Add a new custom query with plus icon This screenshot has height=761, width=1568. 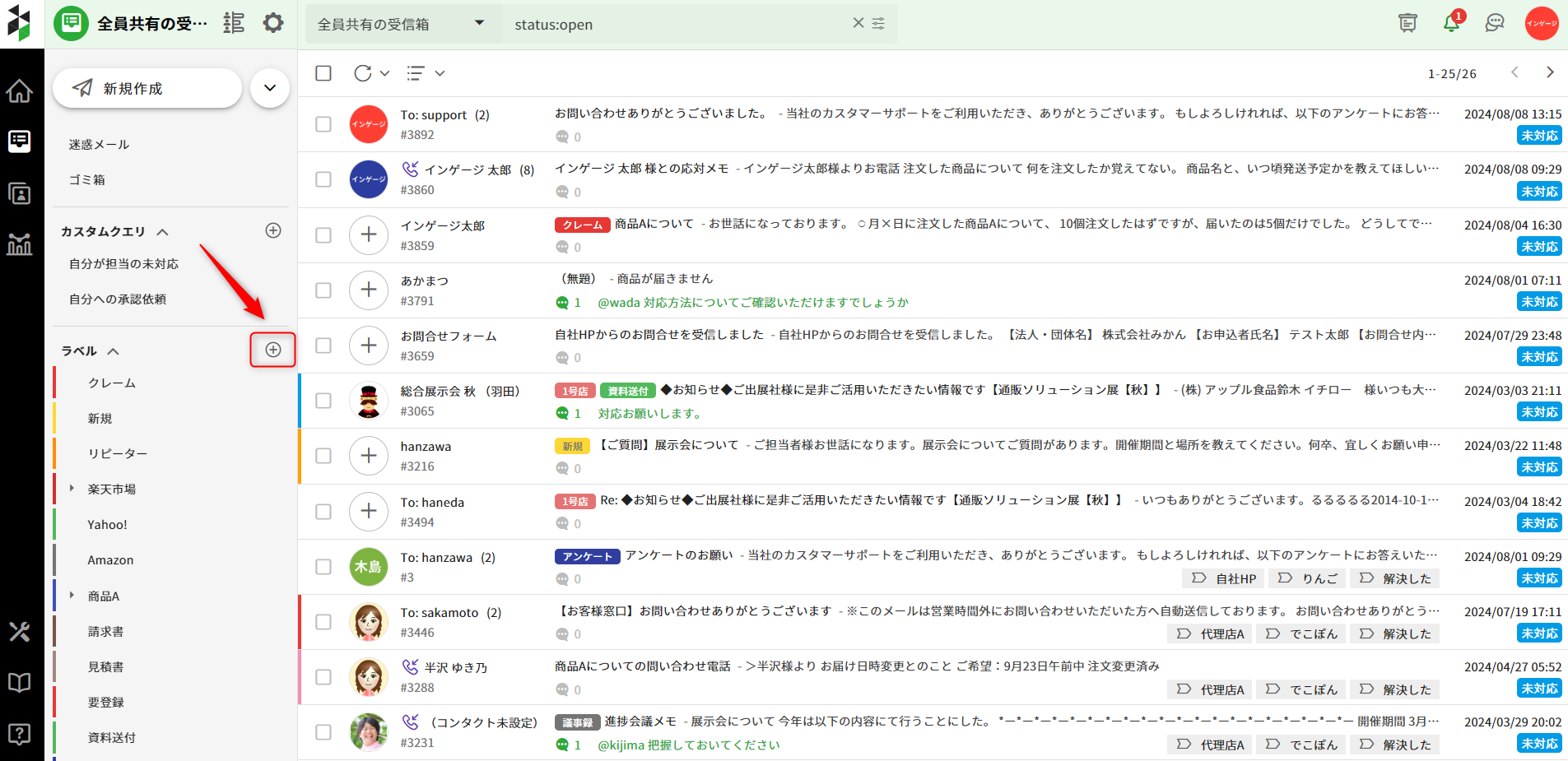click(273, 230)
